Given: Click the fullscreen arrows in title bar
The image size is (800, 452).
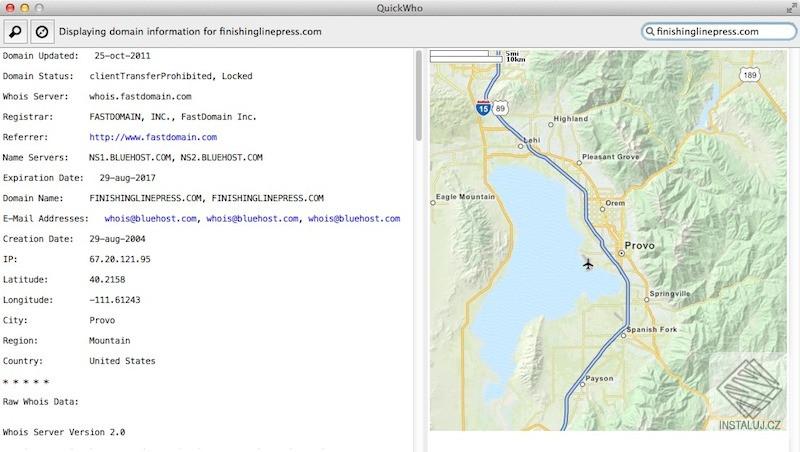Looking at the screenshot, I should (x=789, y=8).
